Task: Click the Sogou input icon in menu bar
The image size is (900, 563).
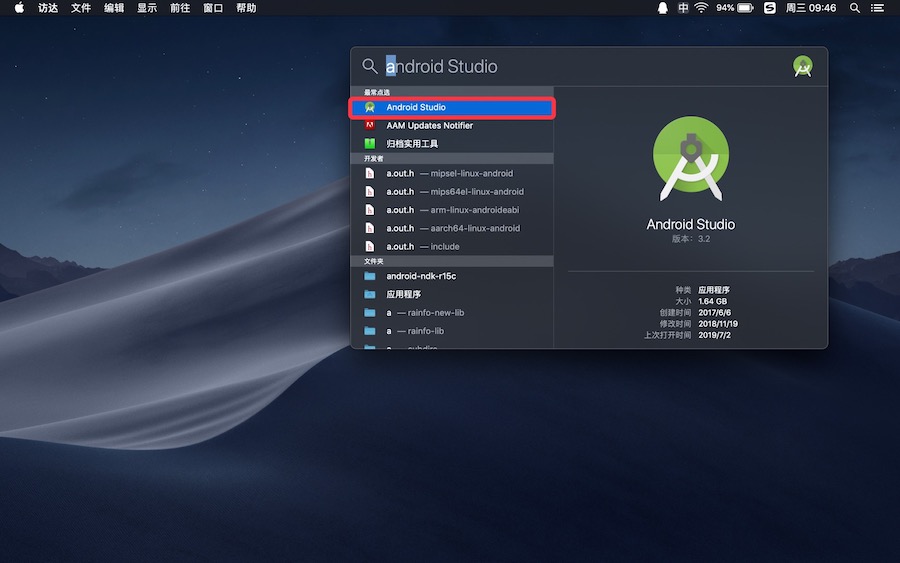Action: 770,8
